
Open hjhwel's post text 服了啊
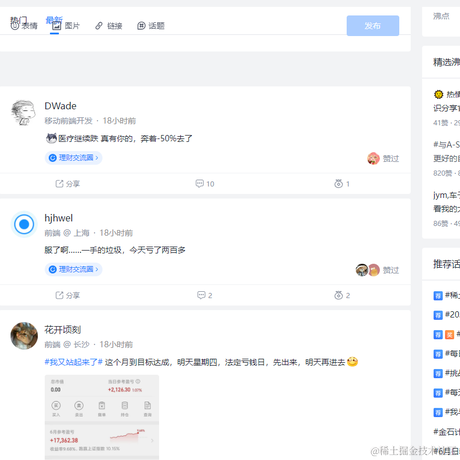point(115,250)
